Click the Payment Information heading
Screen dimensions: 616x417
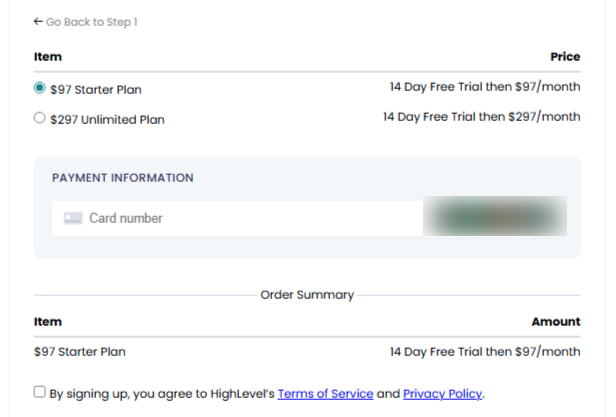point(123,178)
